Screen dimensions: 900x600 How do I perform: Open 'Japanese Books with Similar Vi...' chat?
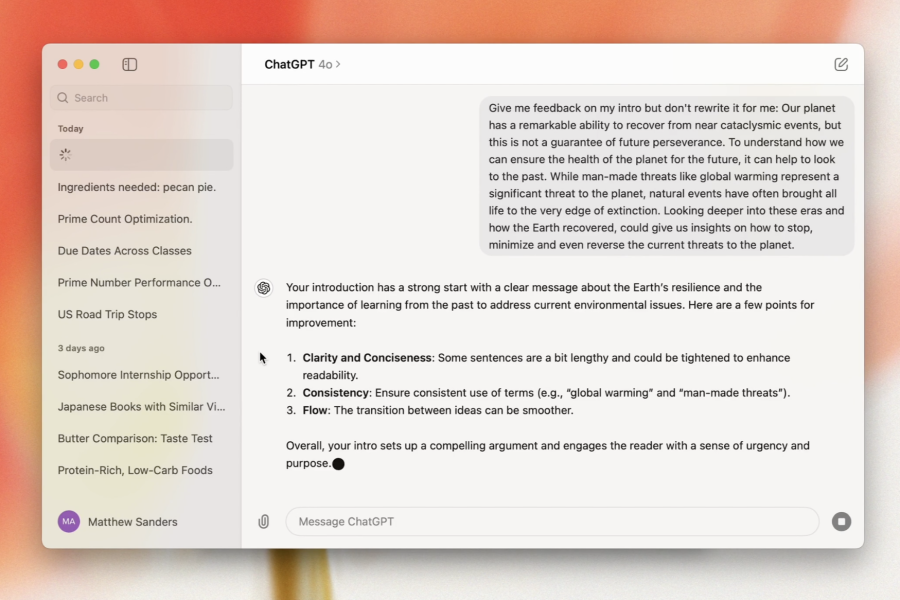click(141, 407)
